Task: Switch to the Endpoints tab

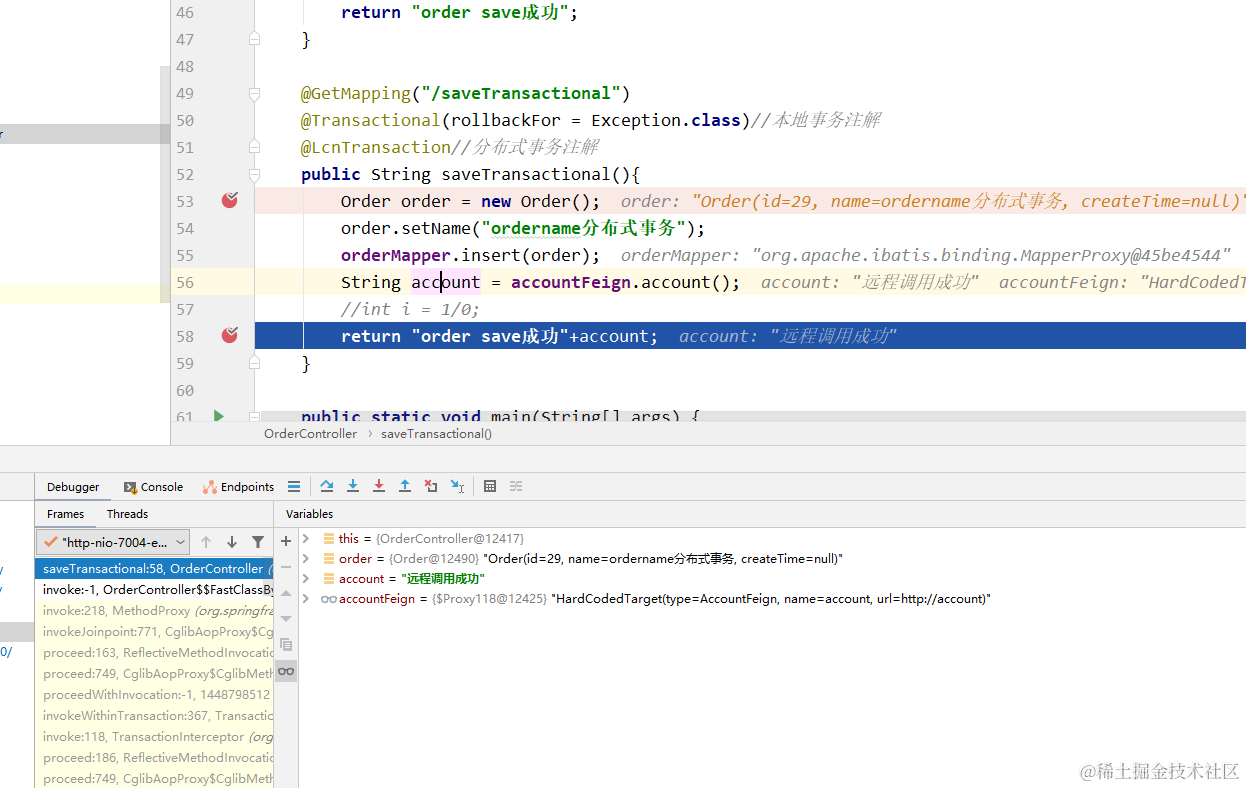Action: [x=238, y=487]
